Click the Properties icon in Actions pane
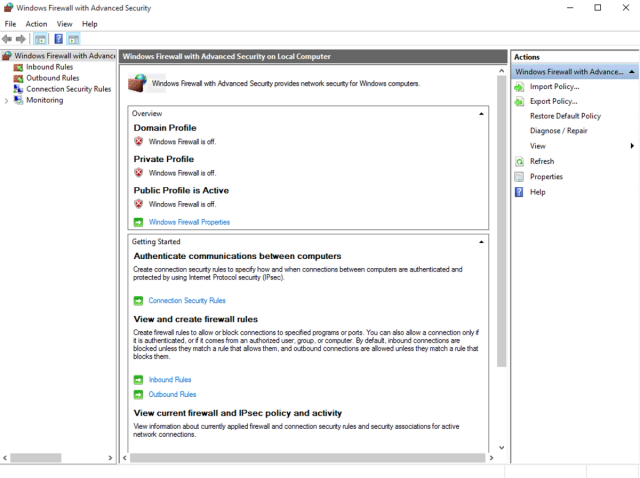 pos(519,177)
